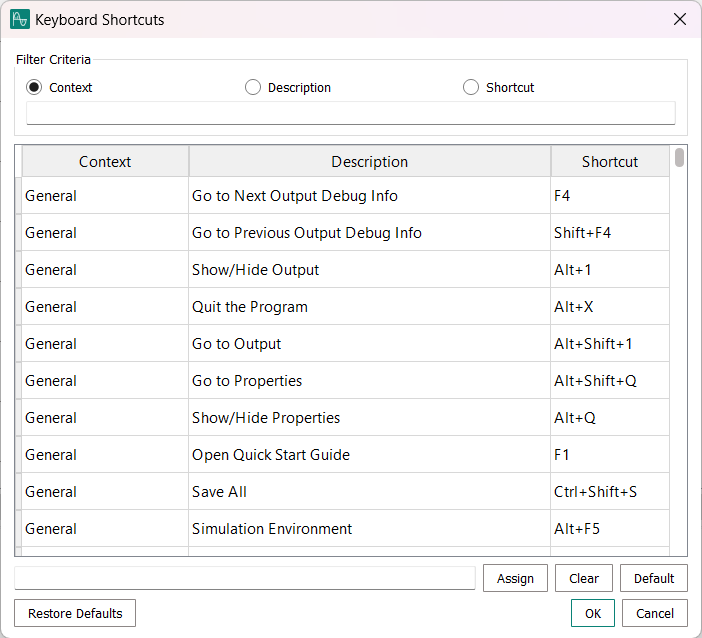Click the Default button

654,578
